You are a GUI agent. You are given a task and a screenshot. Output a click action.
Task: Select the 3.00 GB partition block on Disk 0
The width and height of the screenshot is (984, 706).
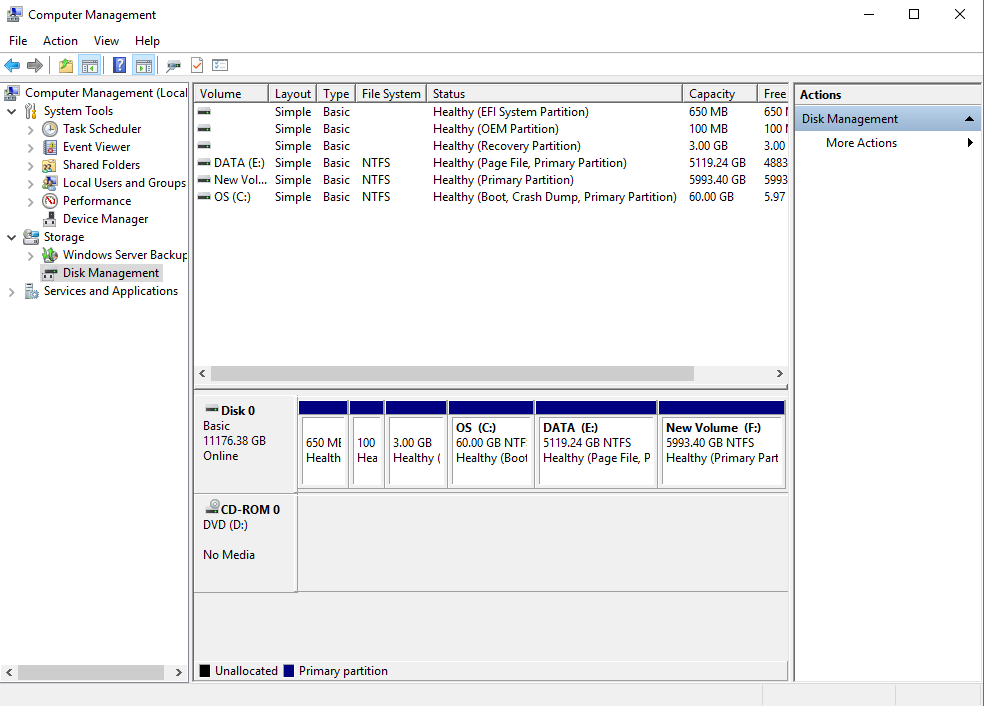point(416,444)
